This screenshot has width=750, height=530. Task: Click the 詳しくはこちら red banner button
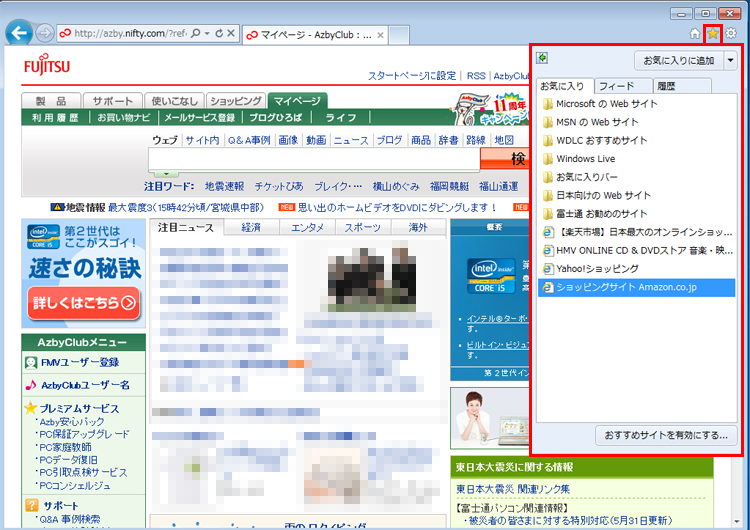(x=84, y=303)
